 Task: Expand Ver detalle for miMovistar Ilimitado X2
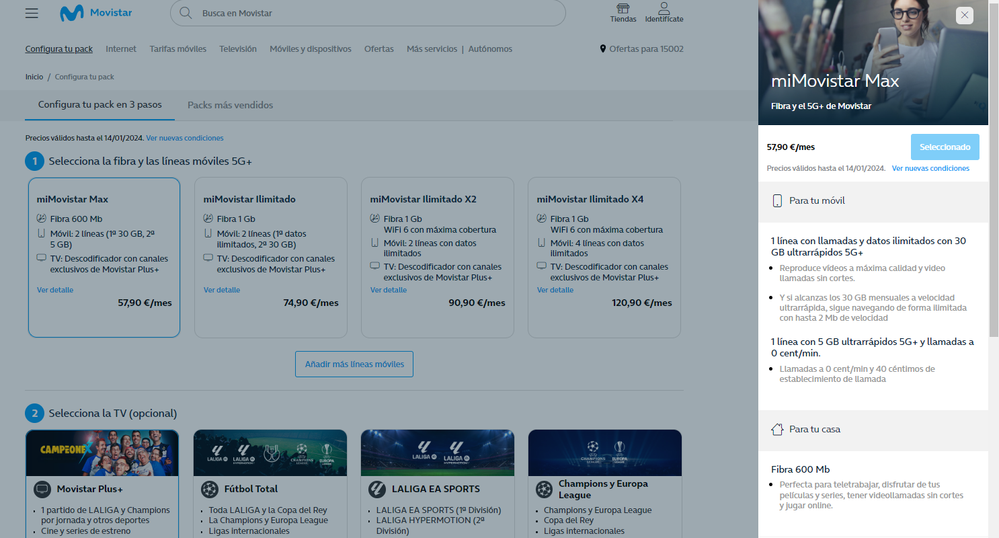[x=388, y=290]
